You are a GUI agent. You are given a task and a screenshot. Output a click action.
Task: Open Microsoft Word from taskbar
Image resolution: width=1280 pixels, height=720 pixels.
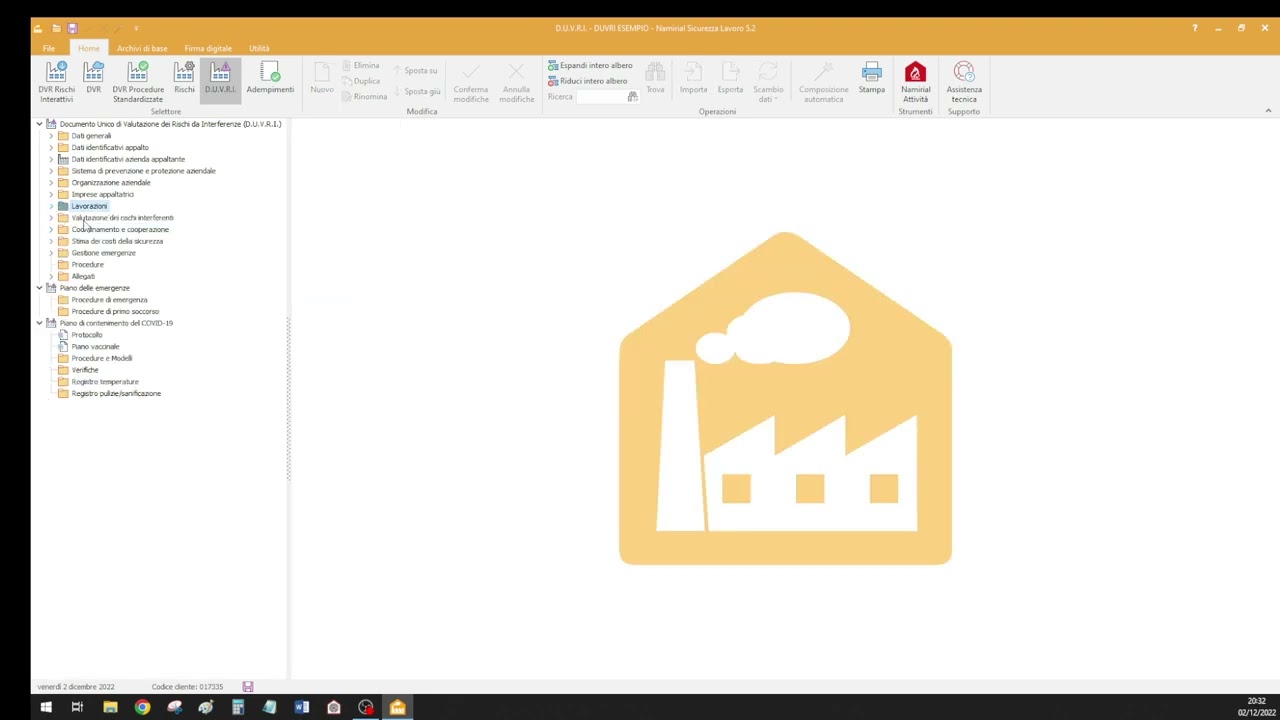(302, 707)
